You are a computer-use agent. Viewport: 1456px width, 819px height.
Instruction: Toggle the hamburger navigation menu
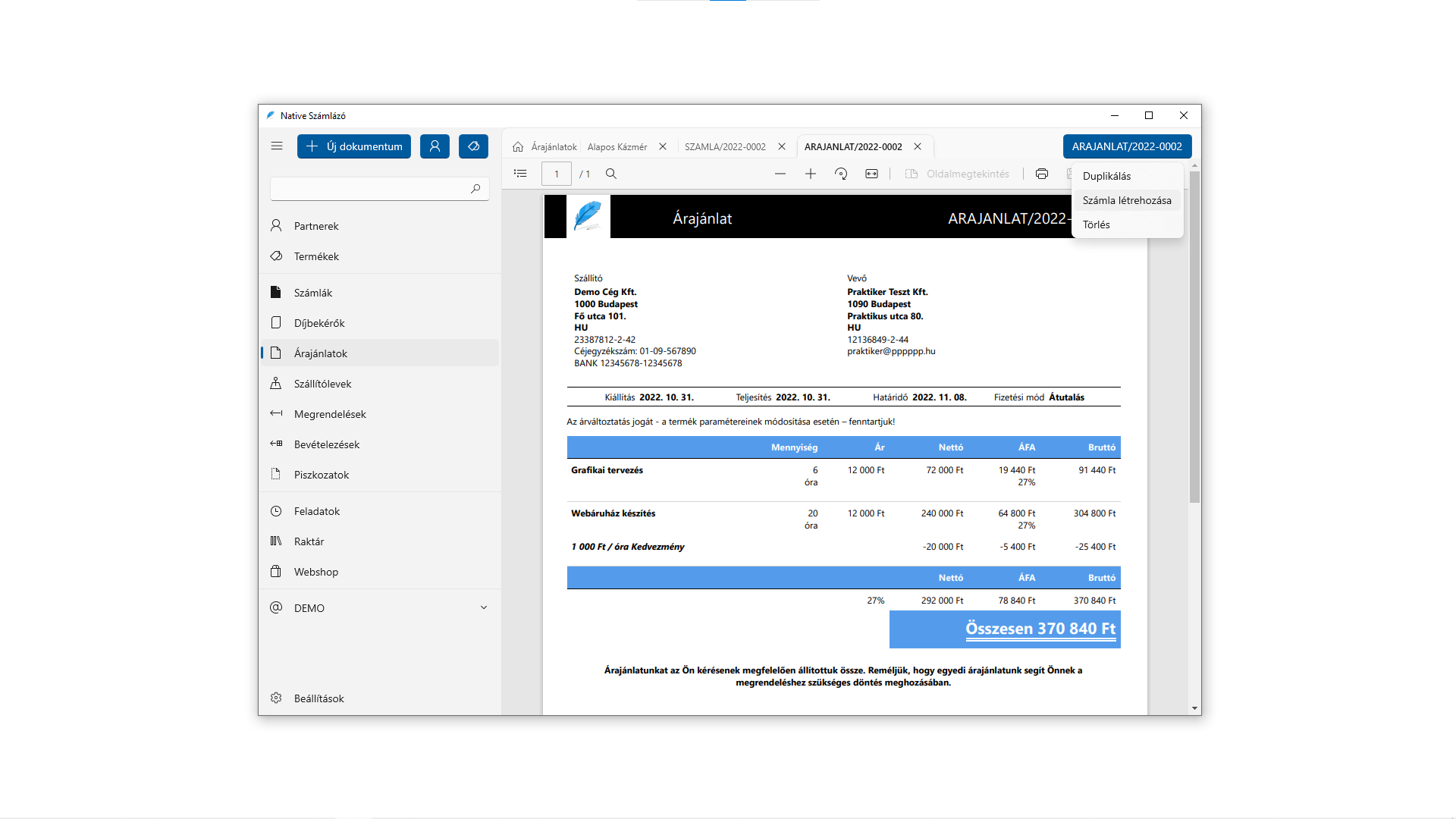(x=277, y=146)
